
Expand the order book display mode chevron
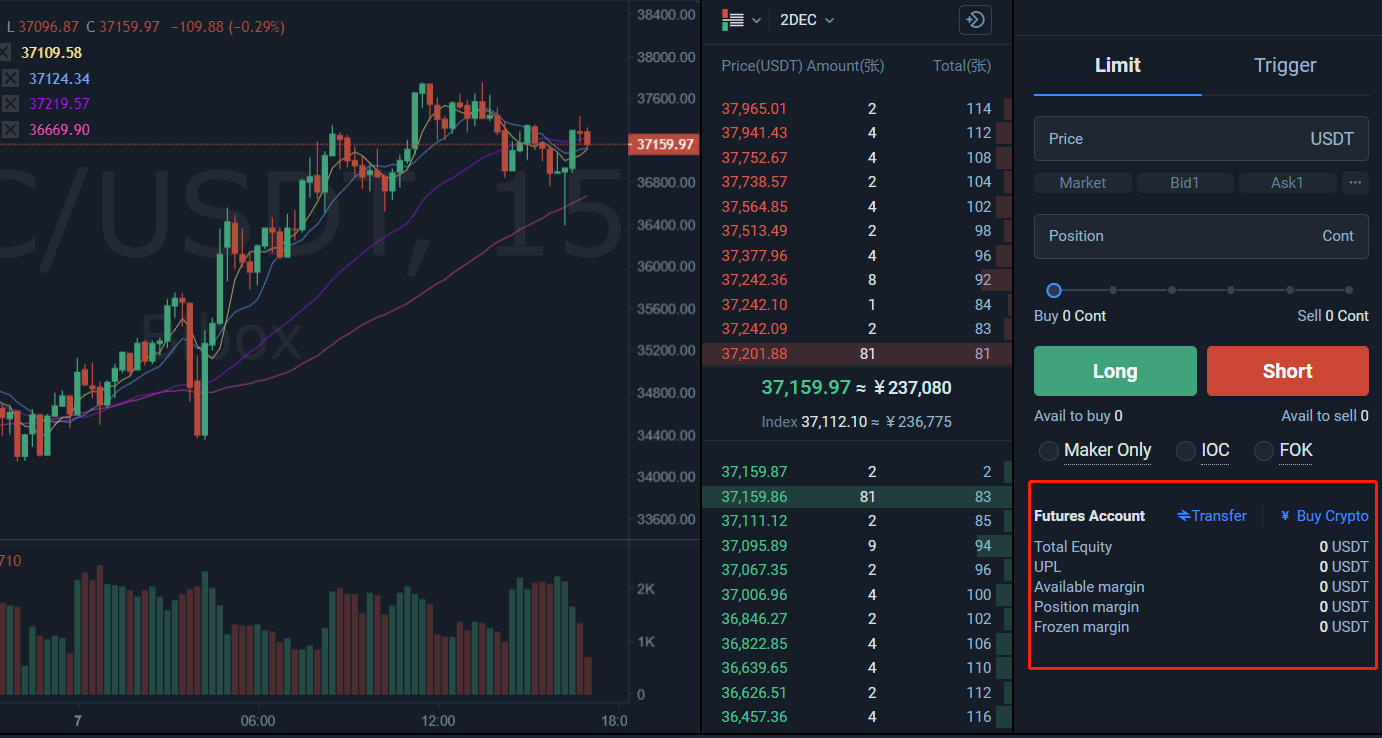(x=757, y=20)
